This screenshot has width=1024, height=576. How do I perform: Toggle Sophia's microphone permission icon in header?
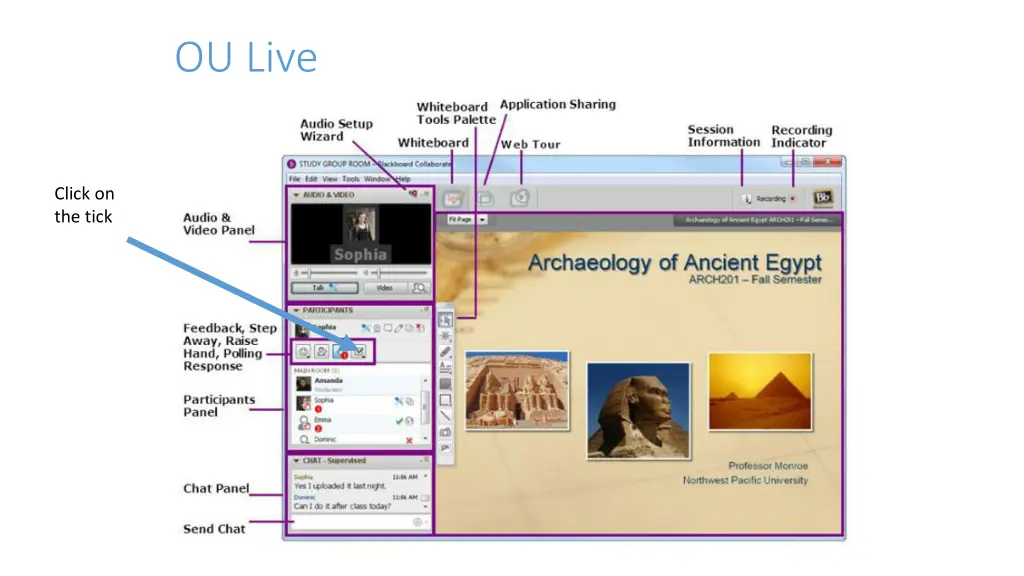(x=366, y=328)
